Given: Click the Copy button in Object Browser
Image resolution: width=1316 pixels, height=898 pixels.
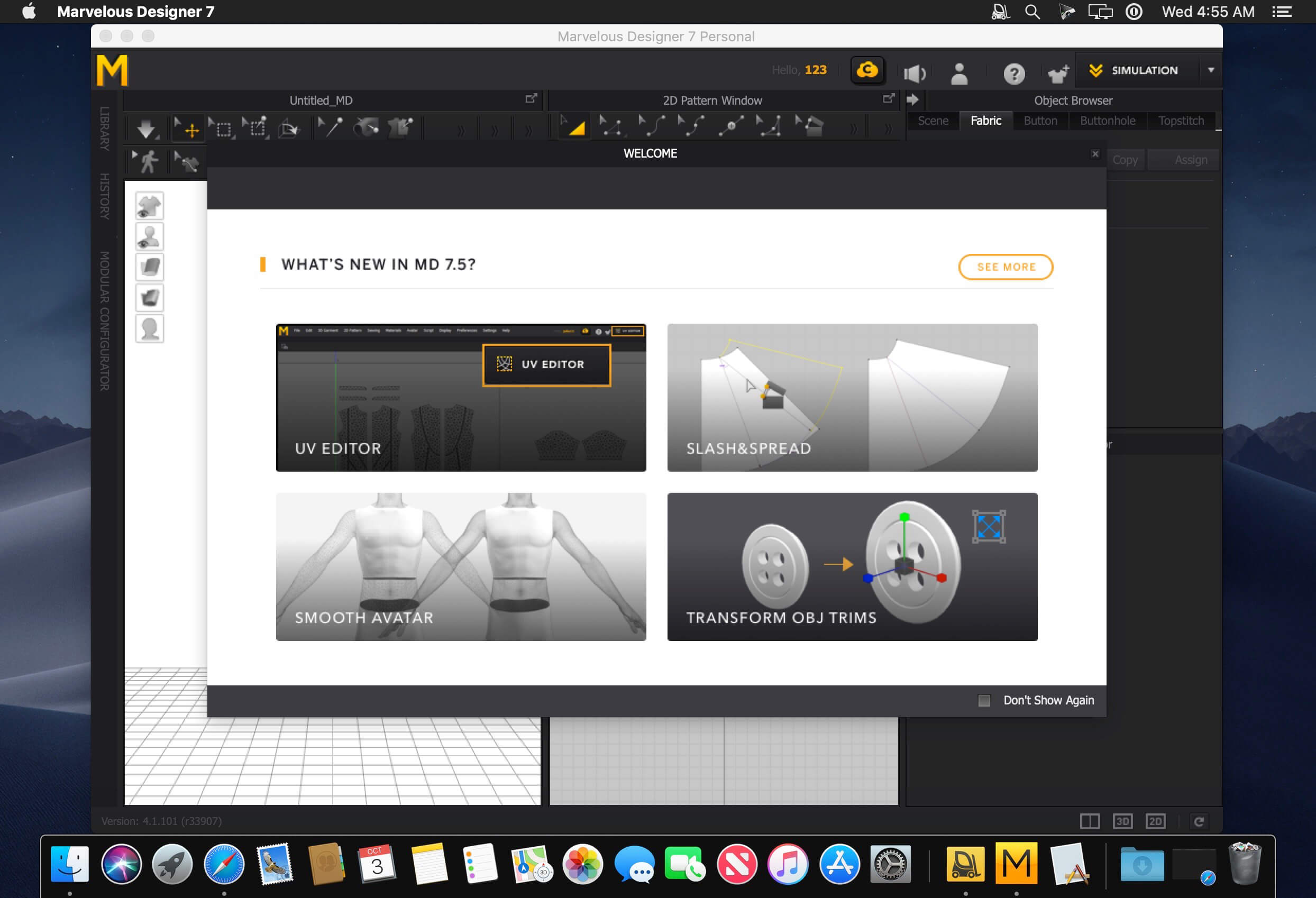Looking at the screenshot, I should click(1125, 160).
